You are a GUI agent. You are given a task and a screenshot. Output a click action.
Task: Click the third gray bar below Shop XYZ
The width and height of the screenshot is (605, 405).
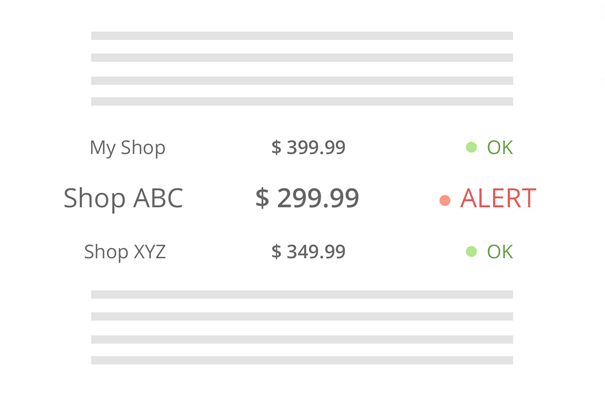[302, 339]
